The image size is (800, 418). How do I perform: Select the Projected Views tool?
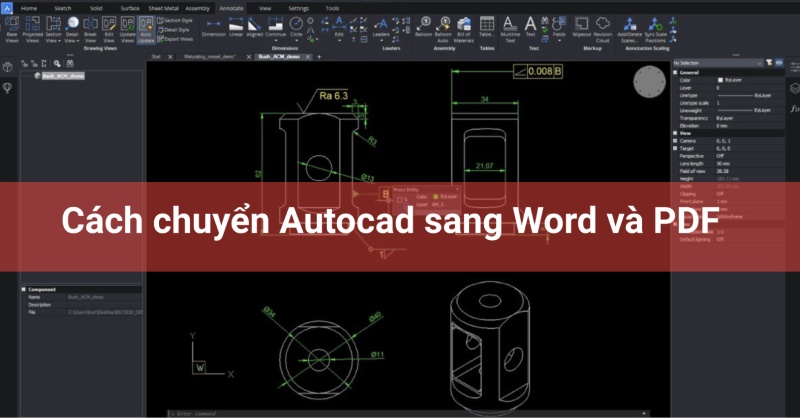[x=32, y=30]
